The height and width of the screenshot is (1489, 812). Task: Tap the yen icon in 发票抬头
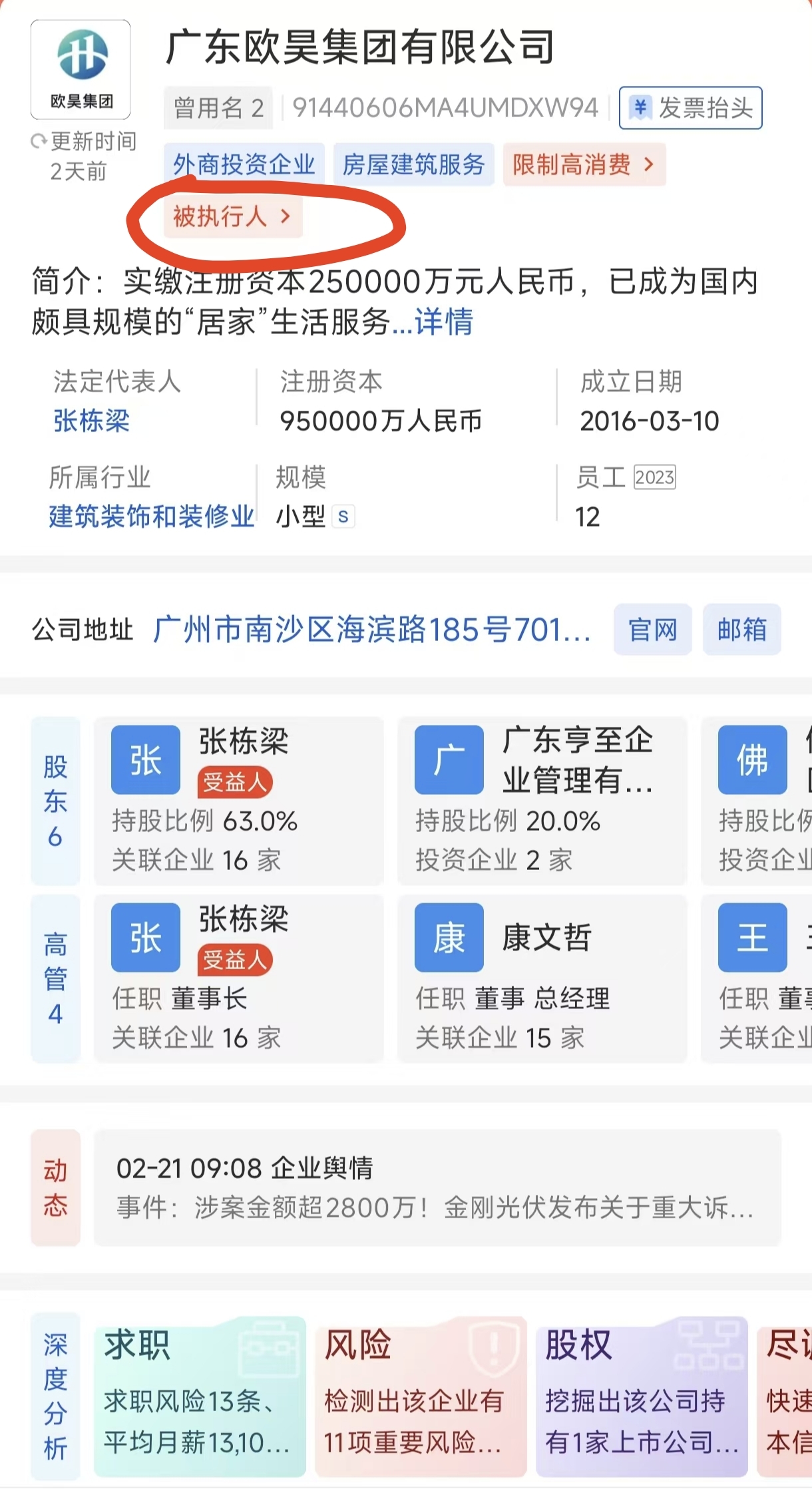click(640, 107)
